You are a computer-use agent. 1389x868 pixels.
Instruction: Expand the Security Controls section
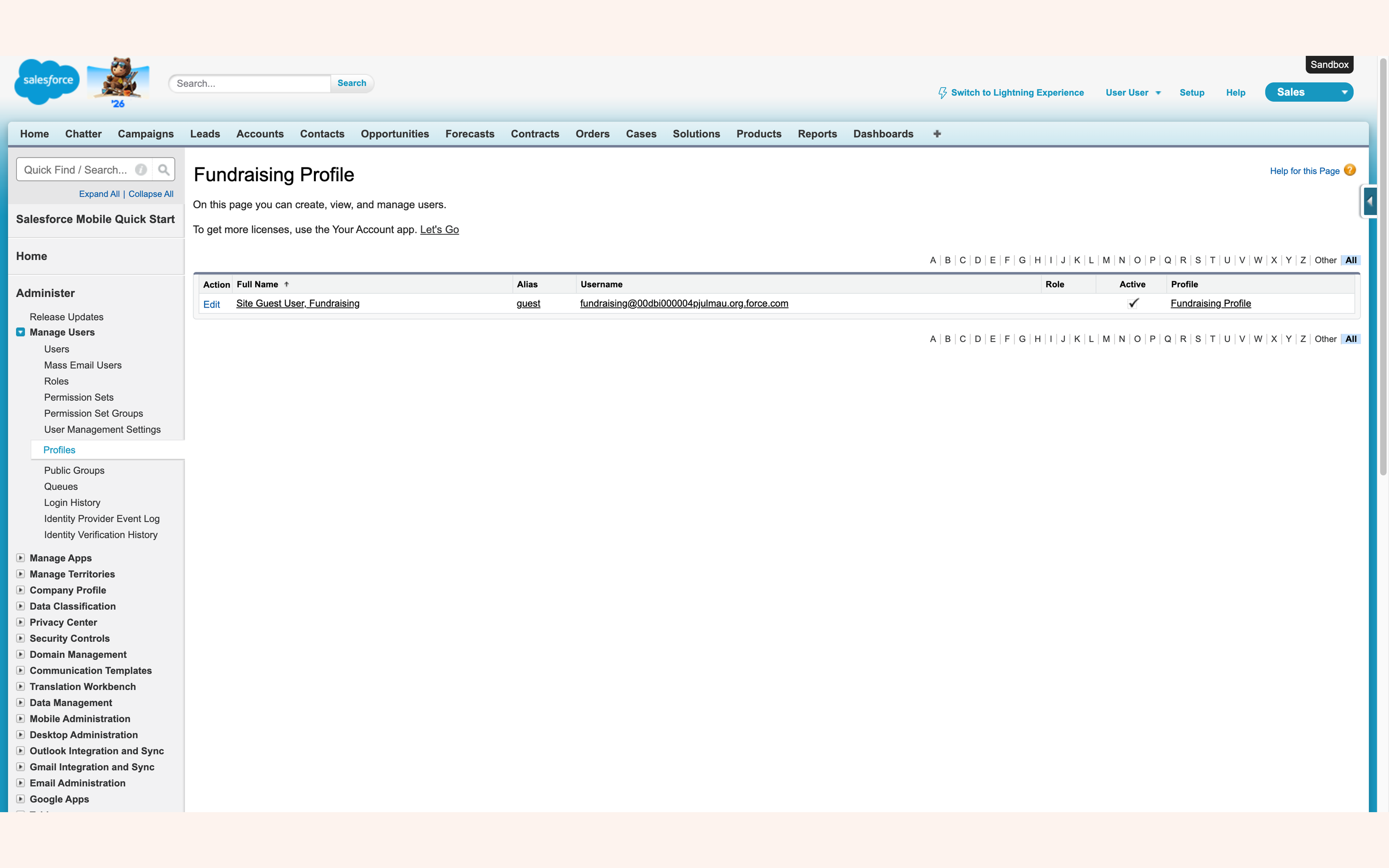21,638
